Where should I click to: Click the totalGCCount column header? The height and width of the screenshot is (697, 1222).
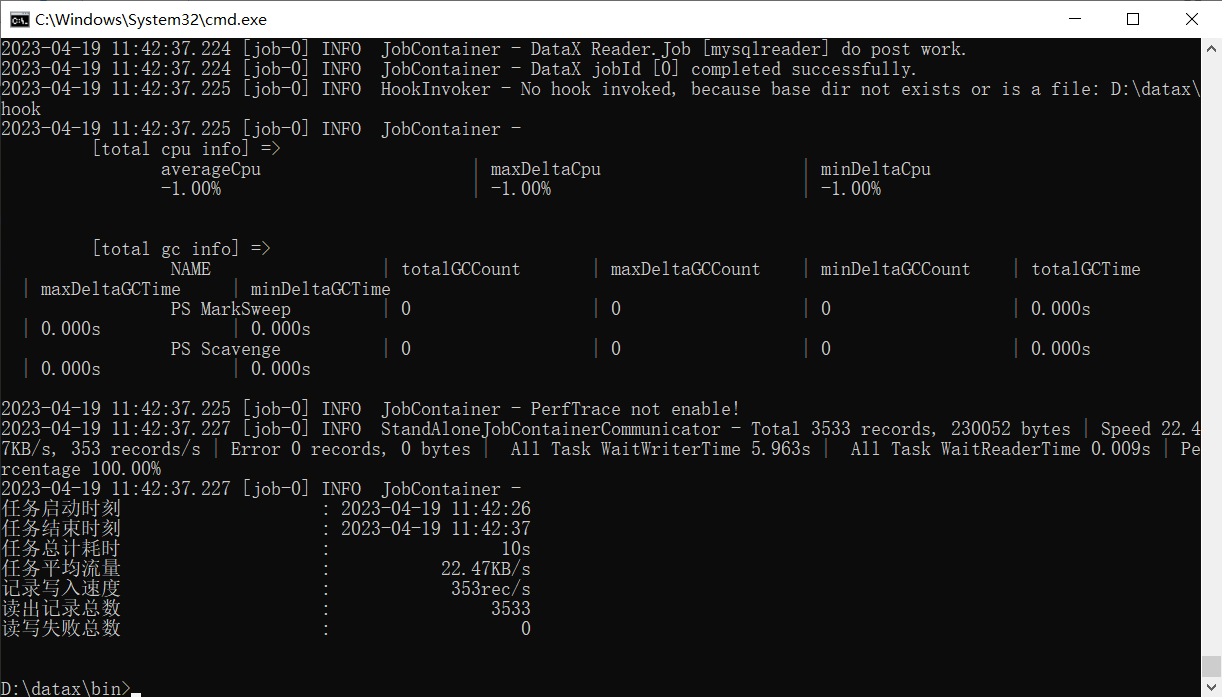click(x=460, y=268)
